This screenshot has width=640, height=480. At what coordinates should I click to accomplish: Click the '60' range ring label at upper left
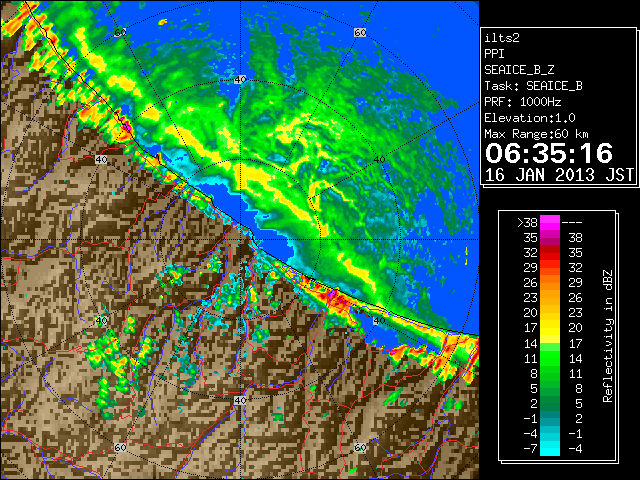[x=120, y=33]
